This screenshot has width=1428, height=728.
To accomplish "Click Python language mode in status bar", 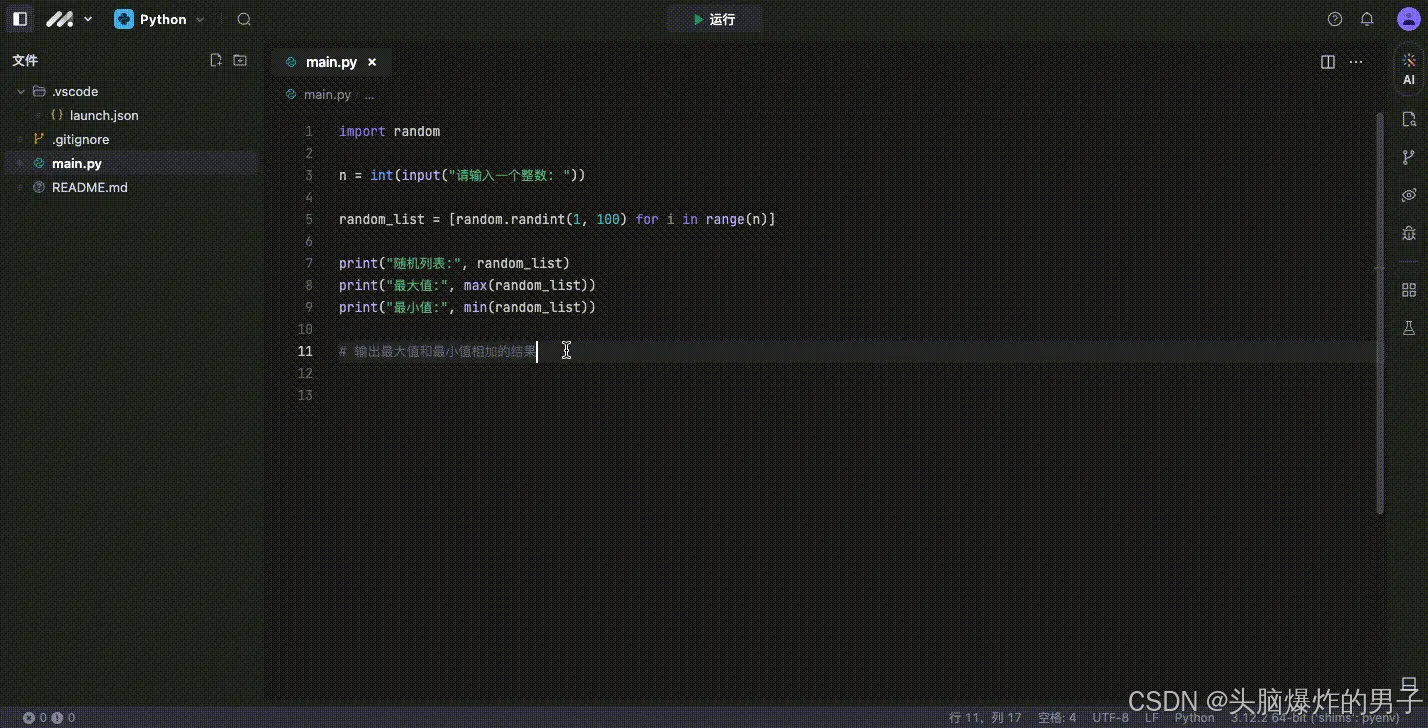I will (1194, 718).
